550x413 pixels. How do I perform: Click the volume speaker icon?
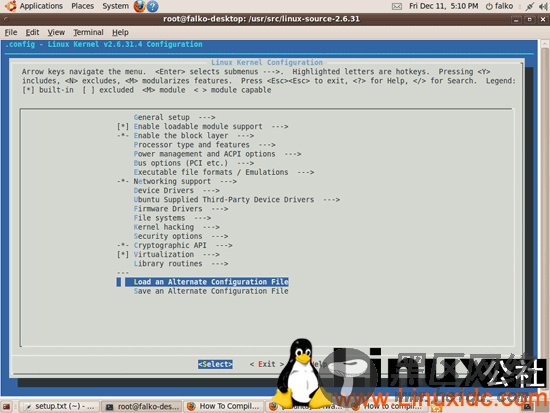click(543, 6)
